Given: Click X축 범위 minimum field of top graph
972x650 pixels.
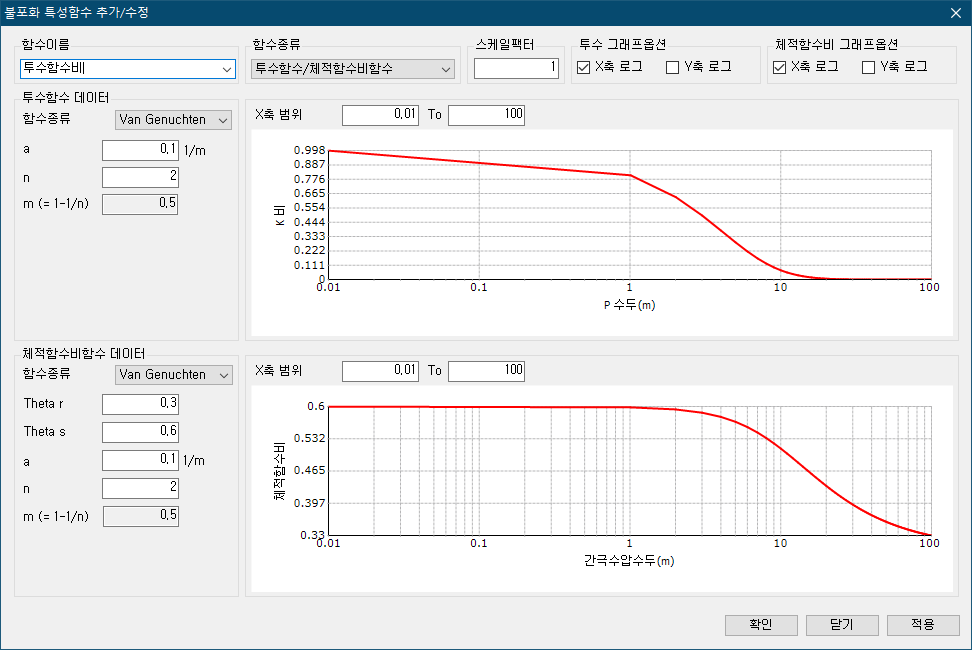Looking at the screenshot, I should click(380, 115).
